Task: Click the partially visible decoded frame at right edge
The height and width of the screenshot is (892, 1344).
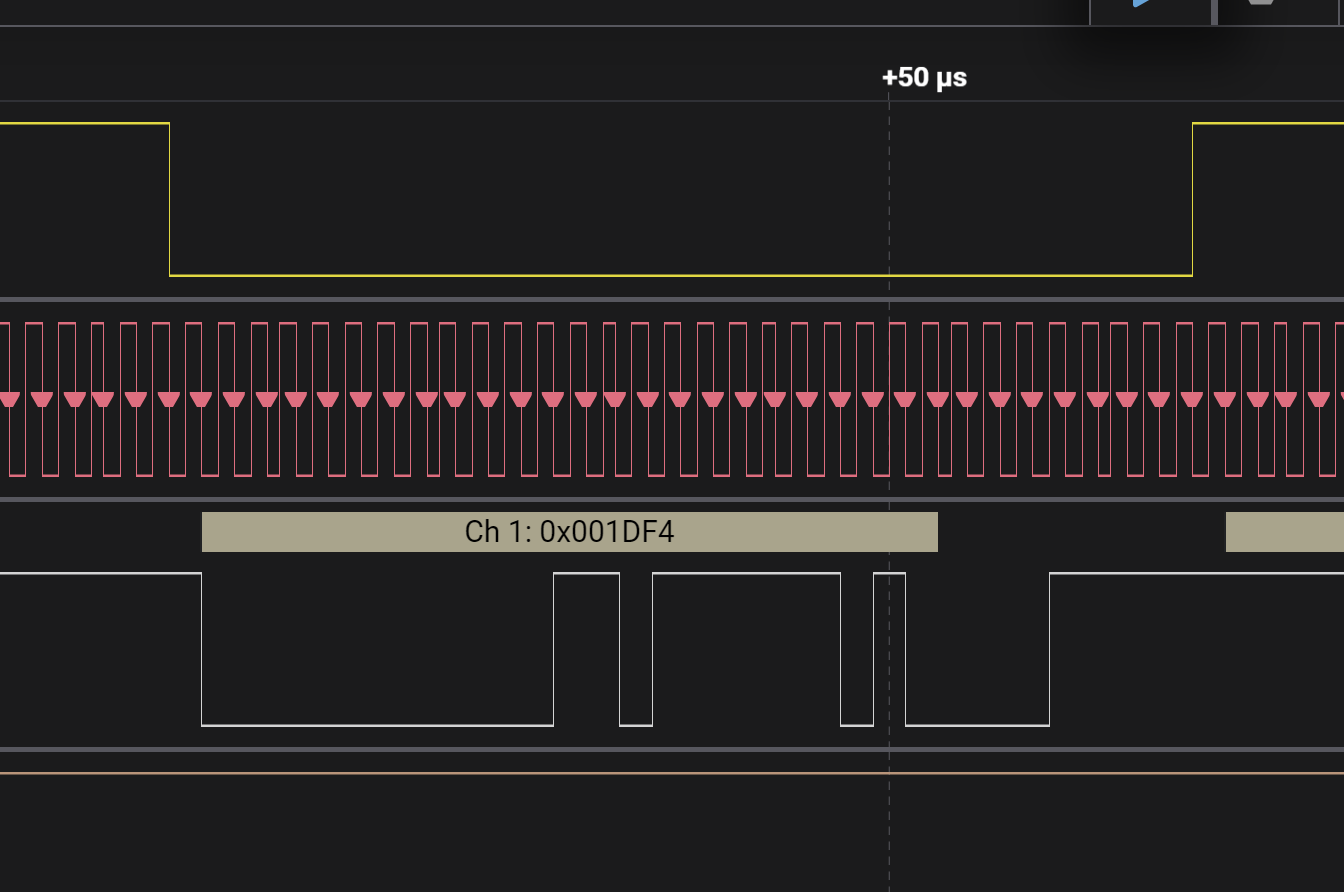Action: (x=1284, y=532)
